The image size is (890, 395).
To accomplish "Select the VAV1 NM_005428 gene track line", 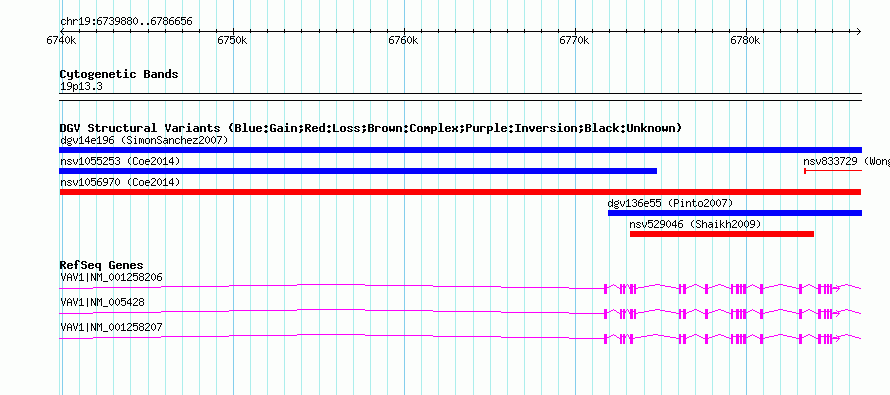I will 460,313.
